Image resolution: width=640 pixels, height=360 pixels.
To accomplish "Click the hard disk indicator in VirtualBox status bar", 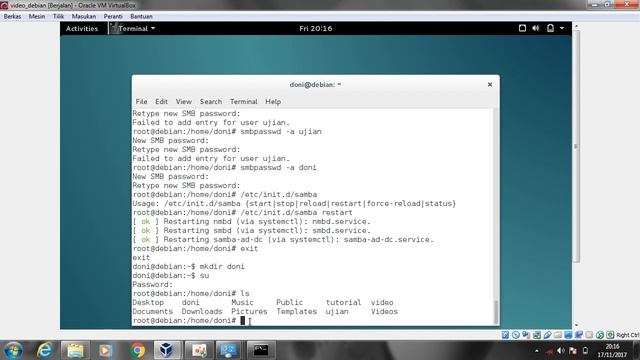I will 505,335.
